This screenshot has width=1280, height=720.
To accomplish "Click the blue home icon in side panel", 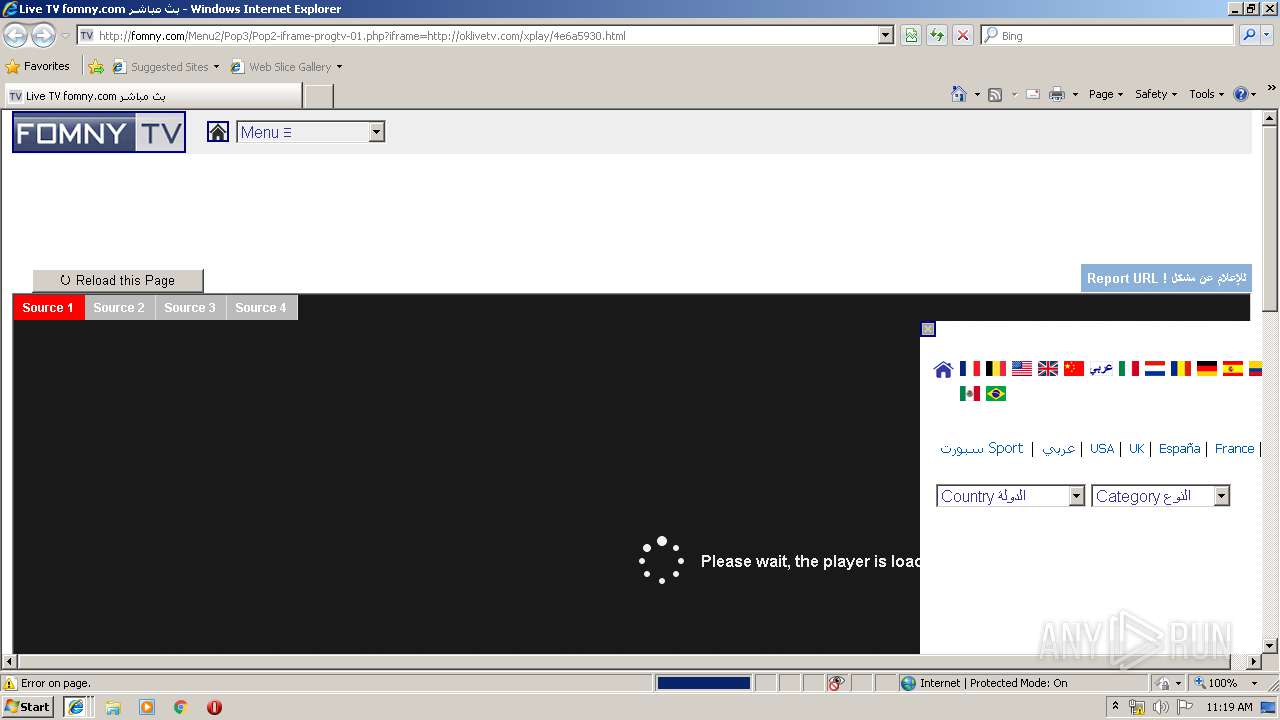I will point(943,370).
